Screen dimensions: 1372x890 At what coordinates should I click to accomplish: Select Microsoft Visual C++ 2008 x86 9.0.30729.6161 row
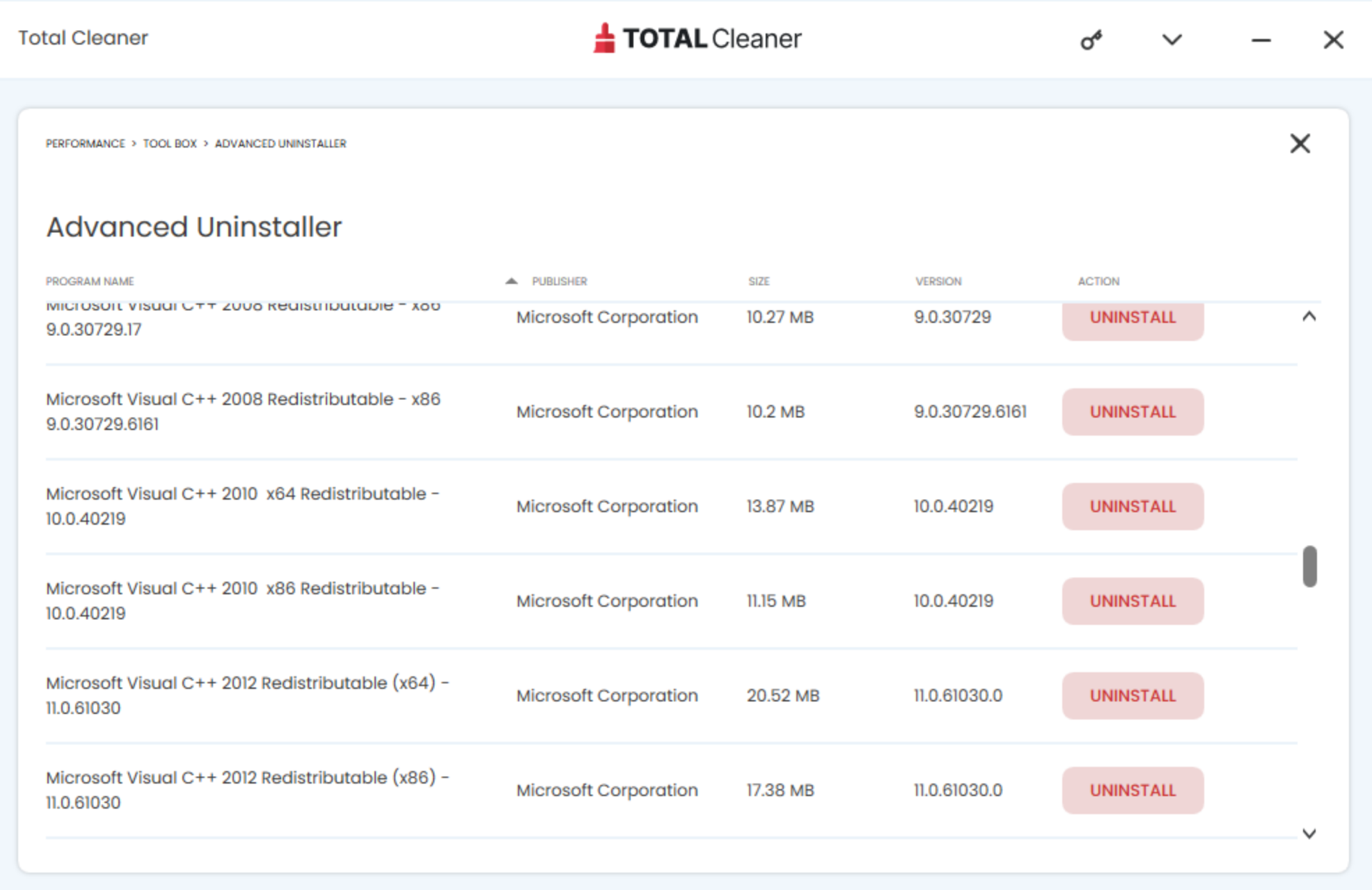[671, 412]
